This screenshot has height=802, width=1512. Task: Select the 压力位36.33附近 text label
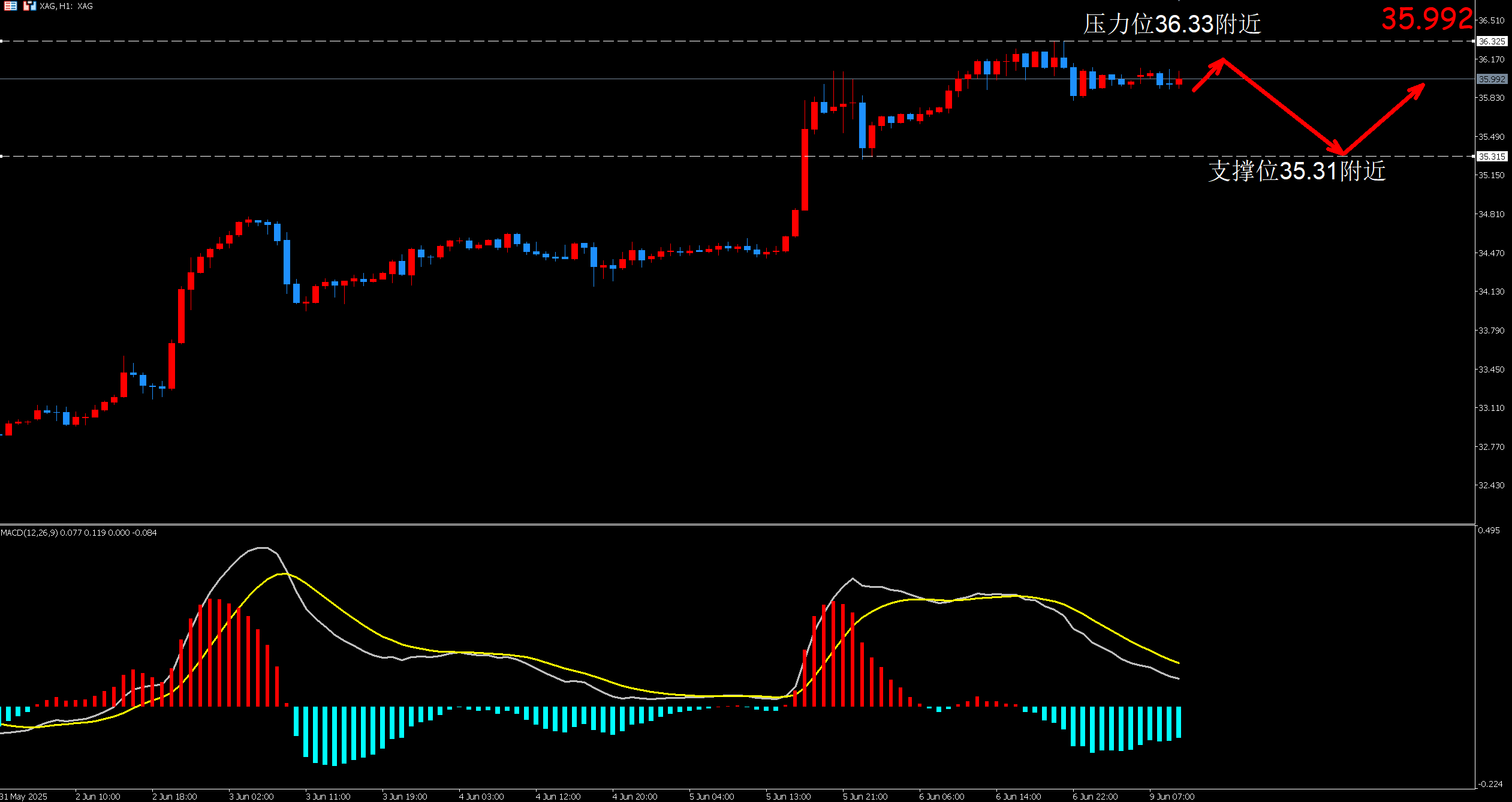[x=1171, y=25]
